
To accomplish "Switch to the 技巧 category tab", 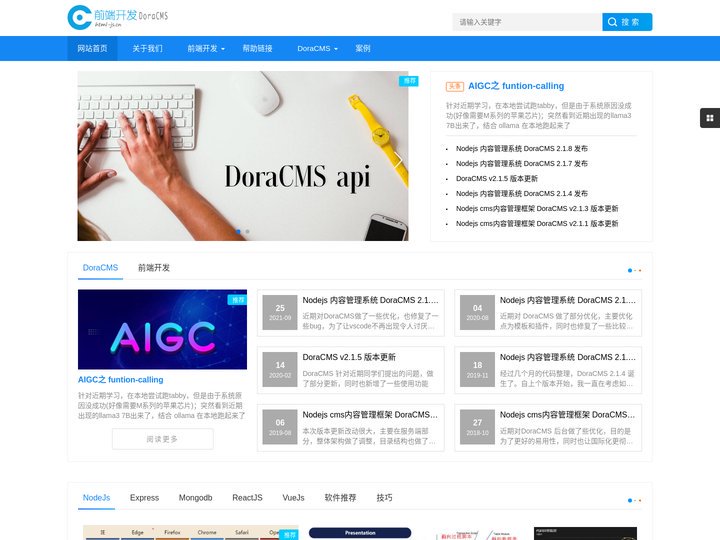I will pyautogui.click(x=384, y=498).
